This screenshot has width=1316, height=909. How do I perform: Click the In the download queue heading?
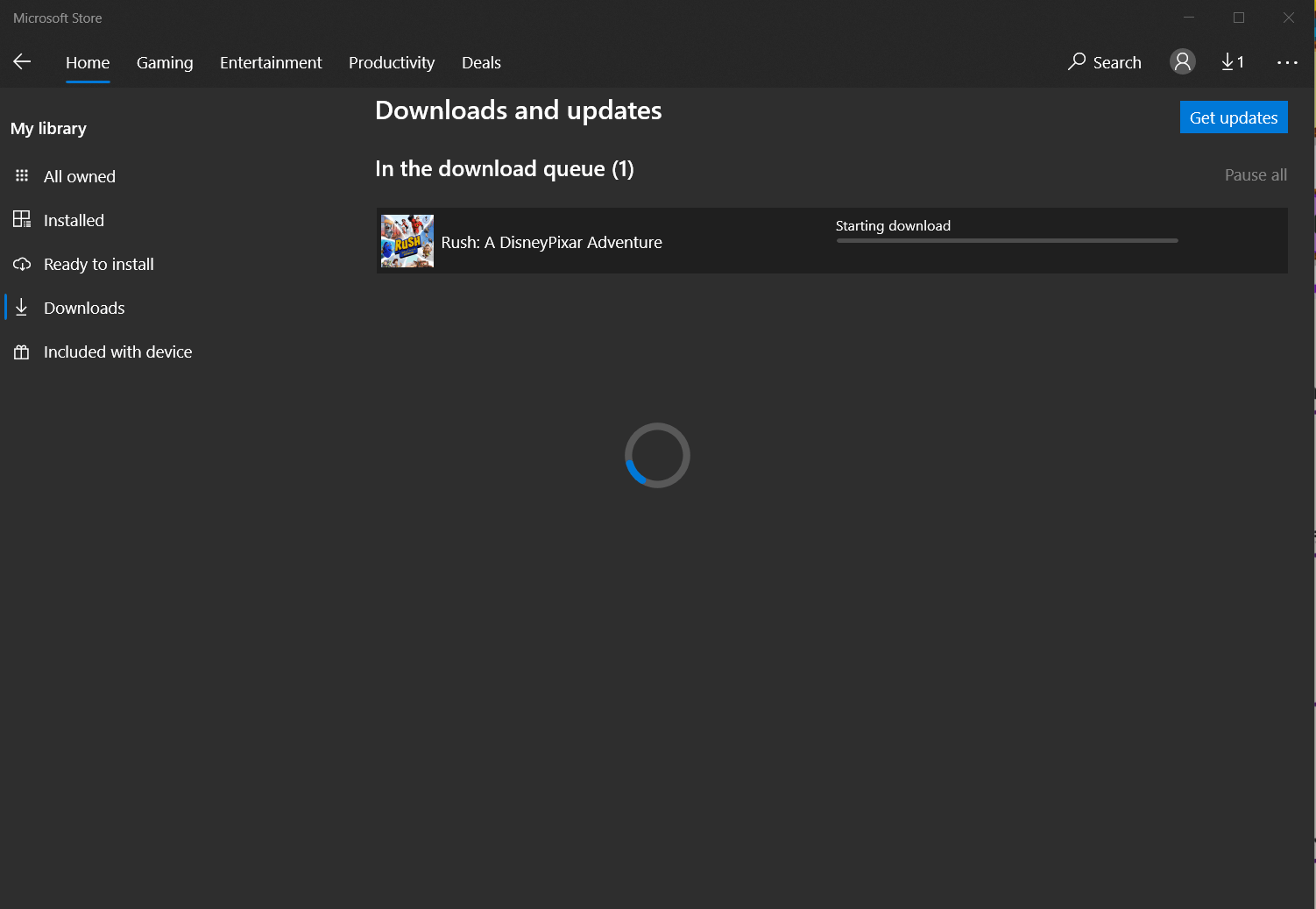pos(505,168)
